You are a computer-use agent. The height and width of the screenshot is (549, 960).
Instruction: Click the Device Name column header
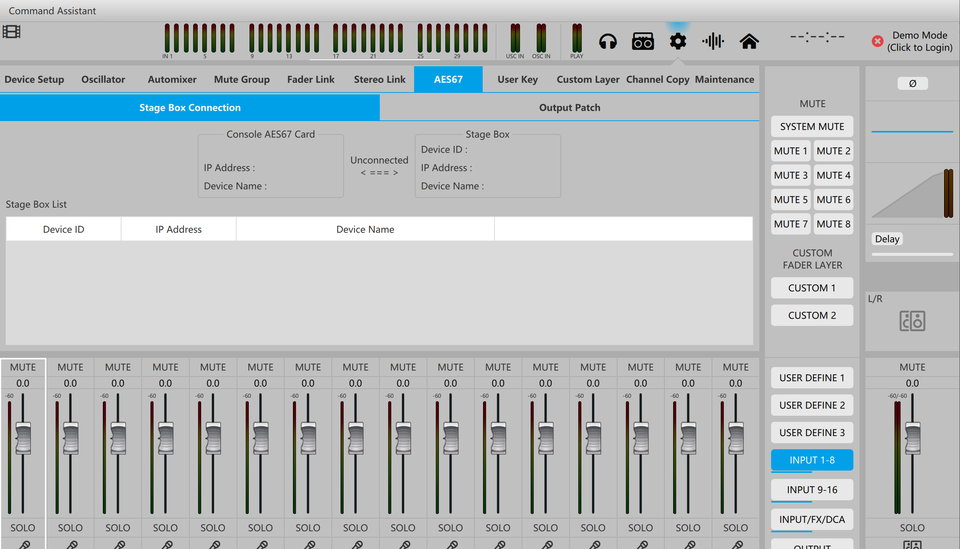365,229
